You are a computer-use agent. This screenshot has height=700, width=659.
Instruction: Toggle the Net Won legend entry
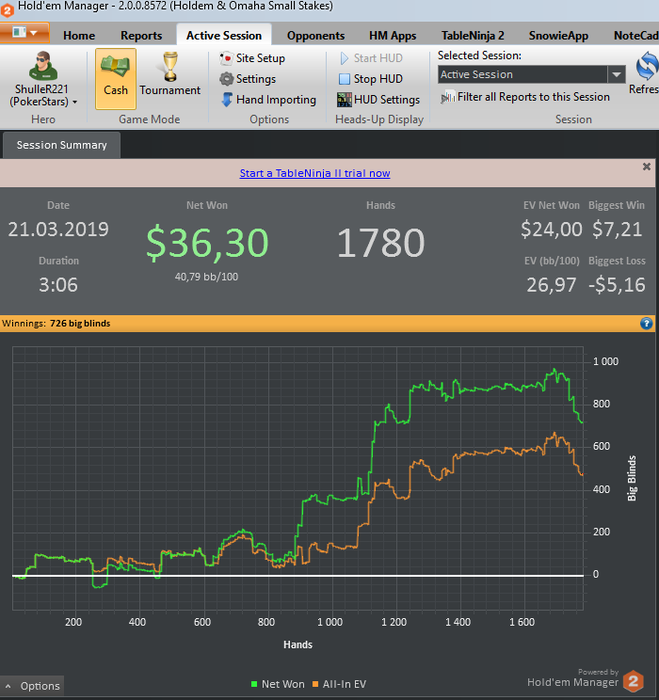[x=278, y=684]
